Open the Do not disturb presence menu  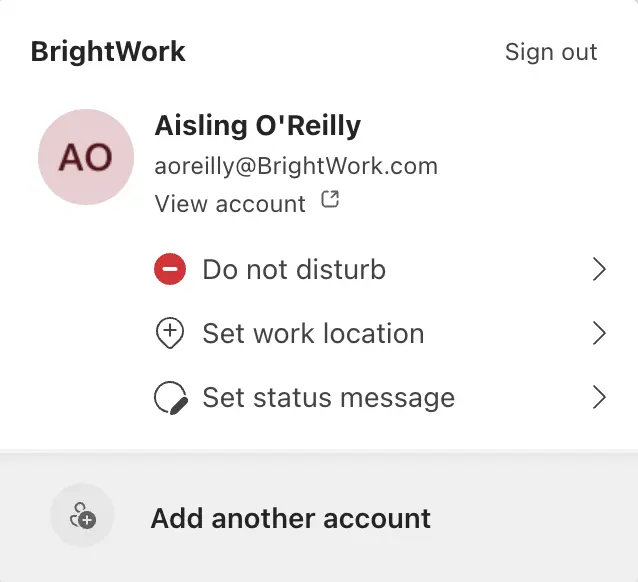[x=294, y=269]
